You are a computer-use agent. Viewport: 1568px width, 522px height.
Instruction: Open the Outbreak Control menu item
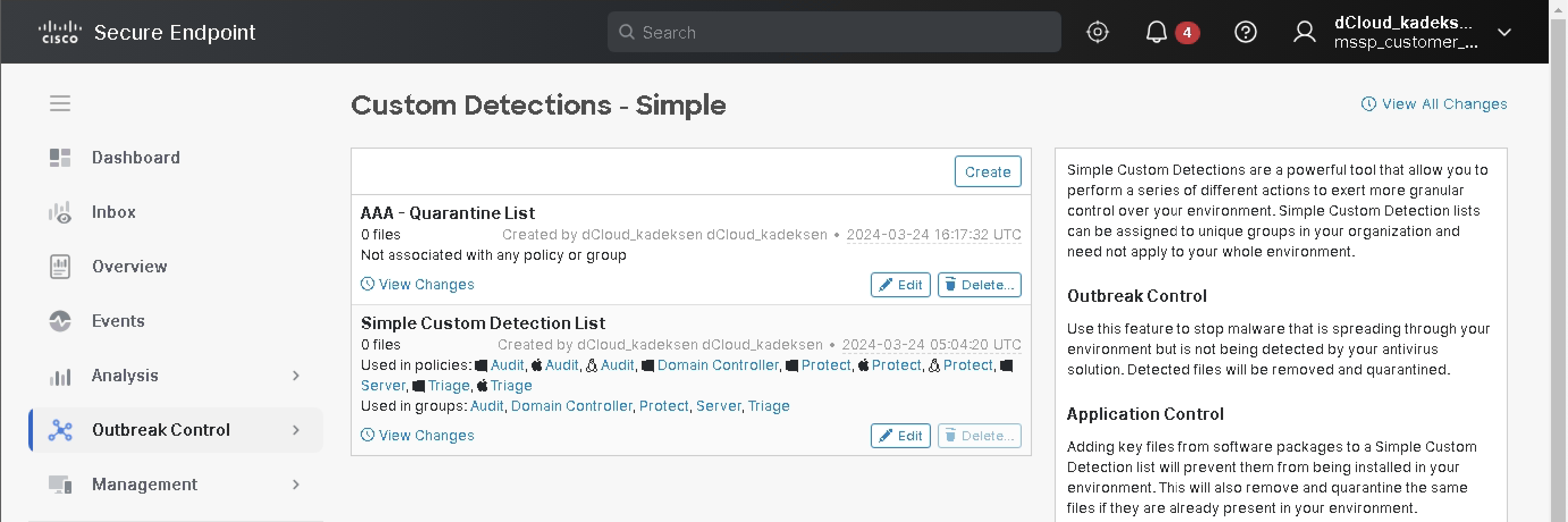(x=161, y=430)
